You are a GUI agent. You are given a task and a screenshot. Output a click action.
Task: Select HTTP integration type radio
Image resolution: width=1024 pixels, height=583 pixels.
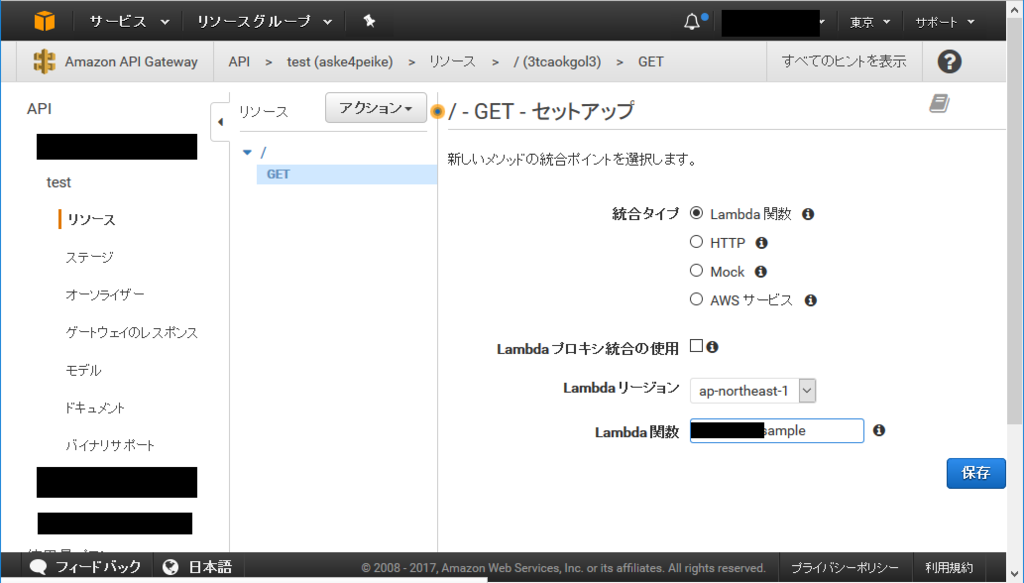696,242
